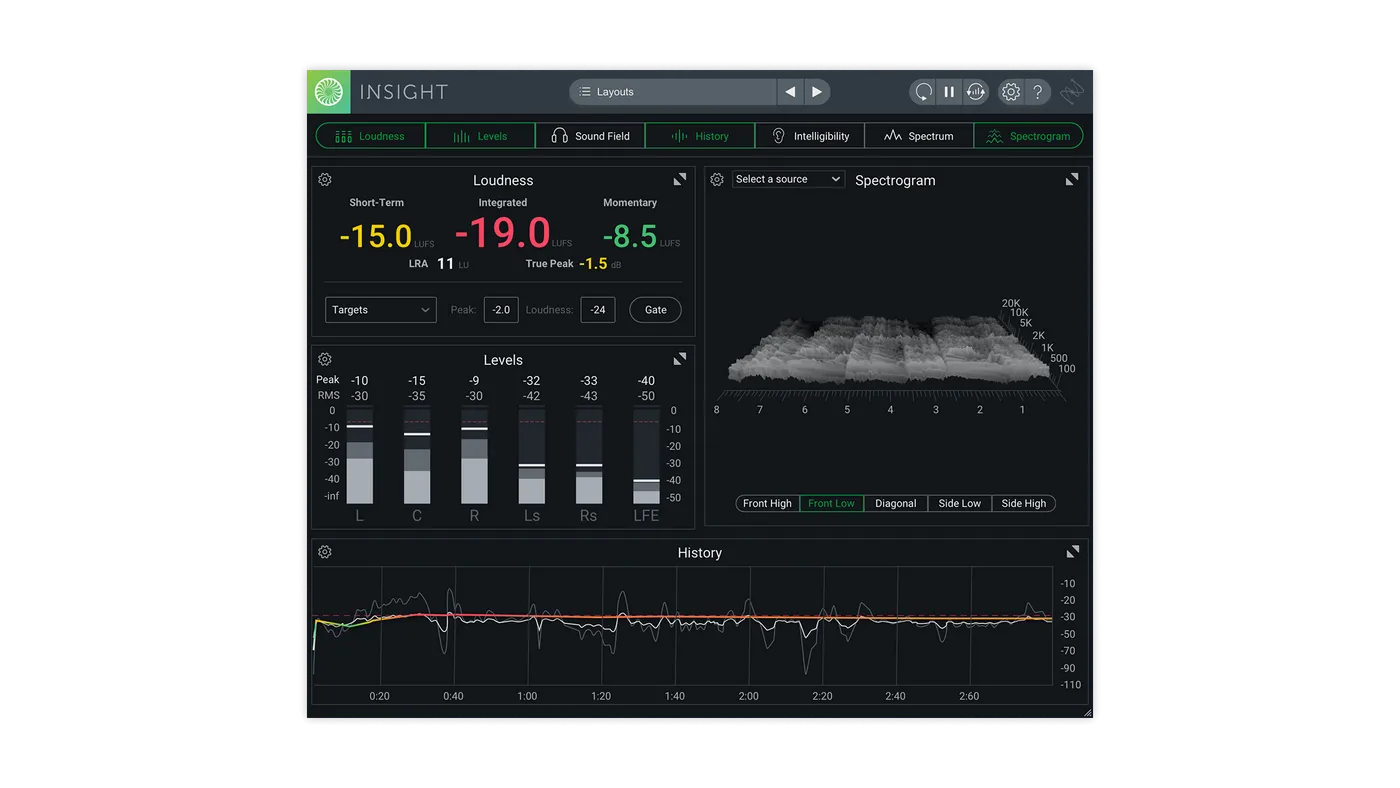Toggle the History module tab
The image size is (1400, 788).
pyautogui.click(x=700, y=136)
